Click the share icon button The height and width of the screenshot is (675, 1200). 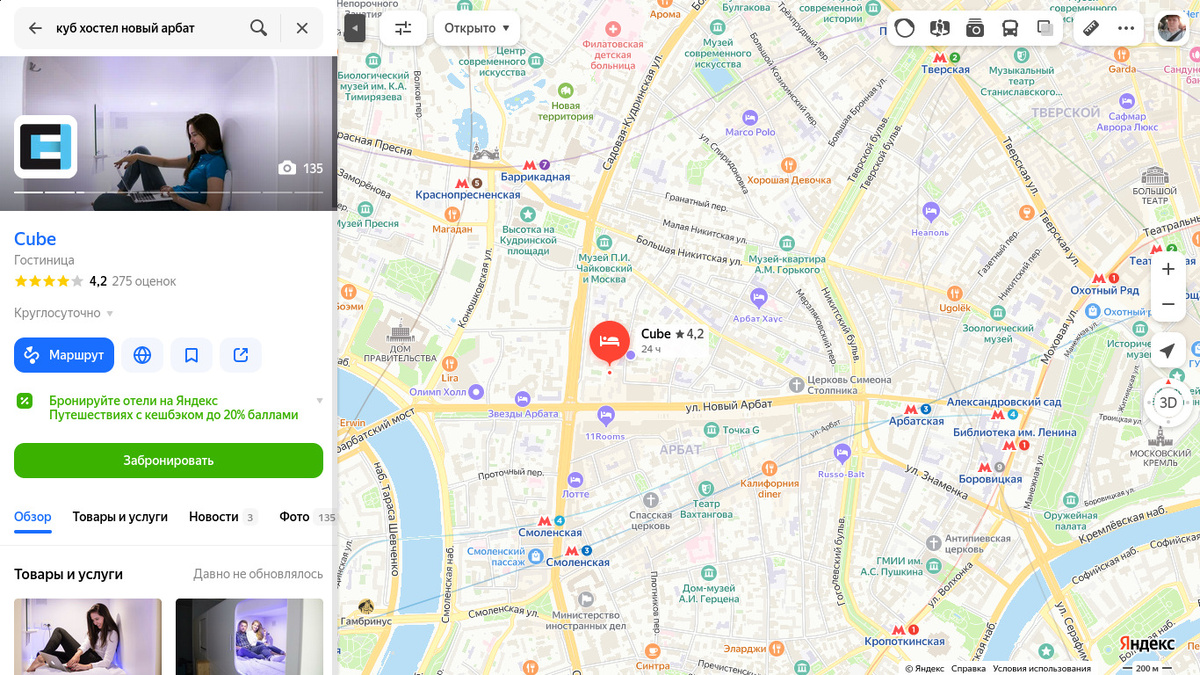241,355
